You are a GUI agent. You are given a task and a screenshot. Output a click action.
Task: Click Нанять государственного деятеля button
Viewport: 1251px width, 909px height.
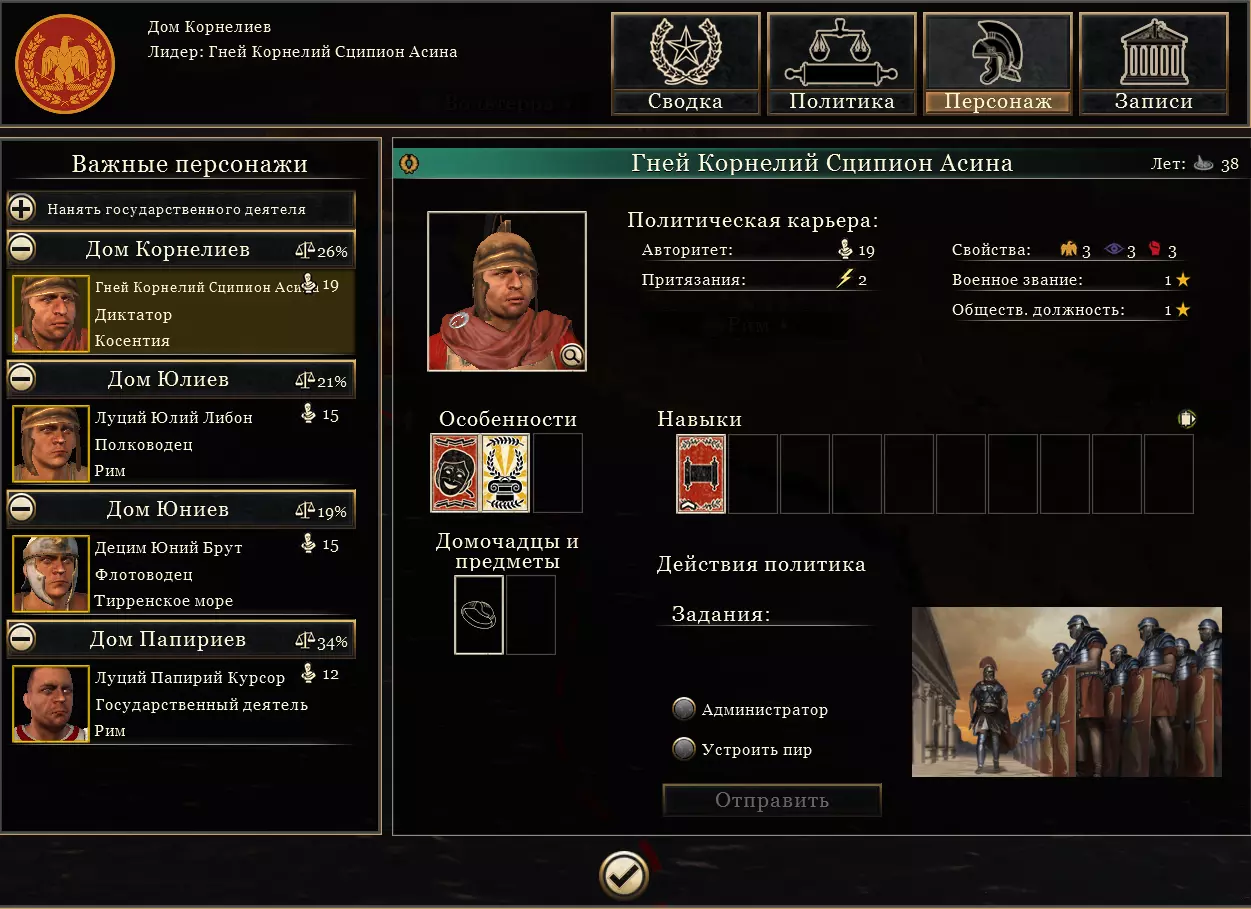pyautogui.click(x=181, y=209)
